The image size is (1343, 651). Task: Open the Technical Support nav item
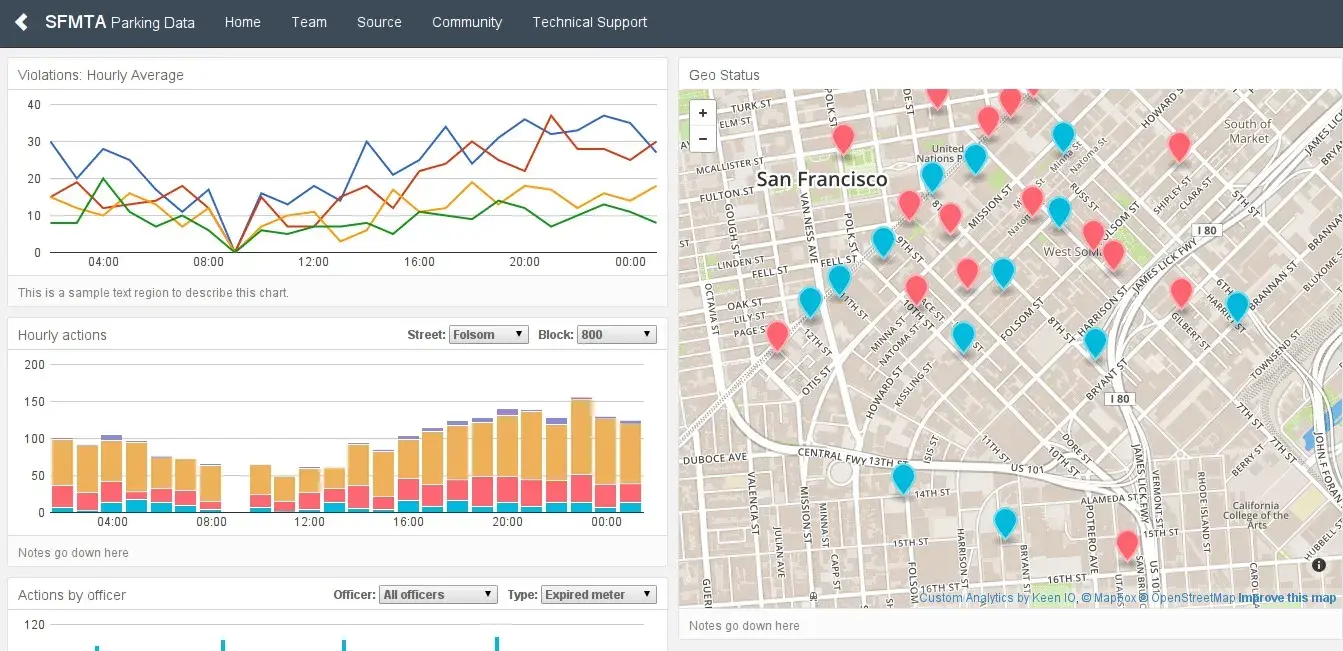click(x=590, y=22)
